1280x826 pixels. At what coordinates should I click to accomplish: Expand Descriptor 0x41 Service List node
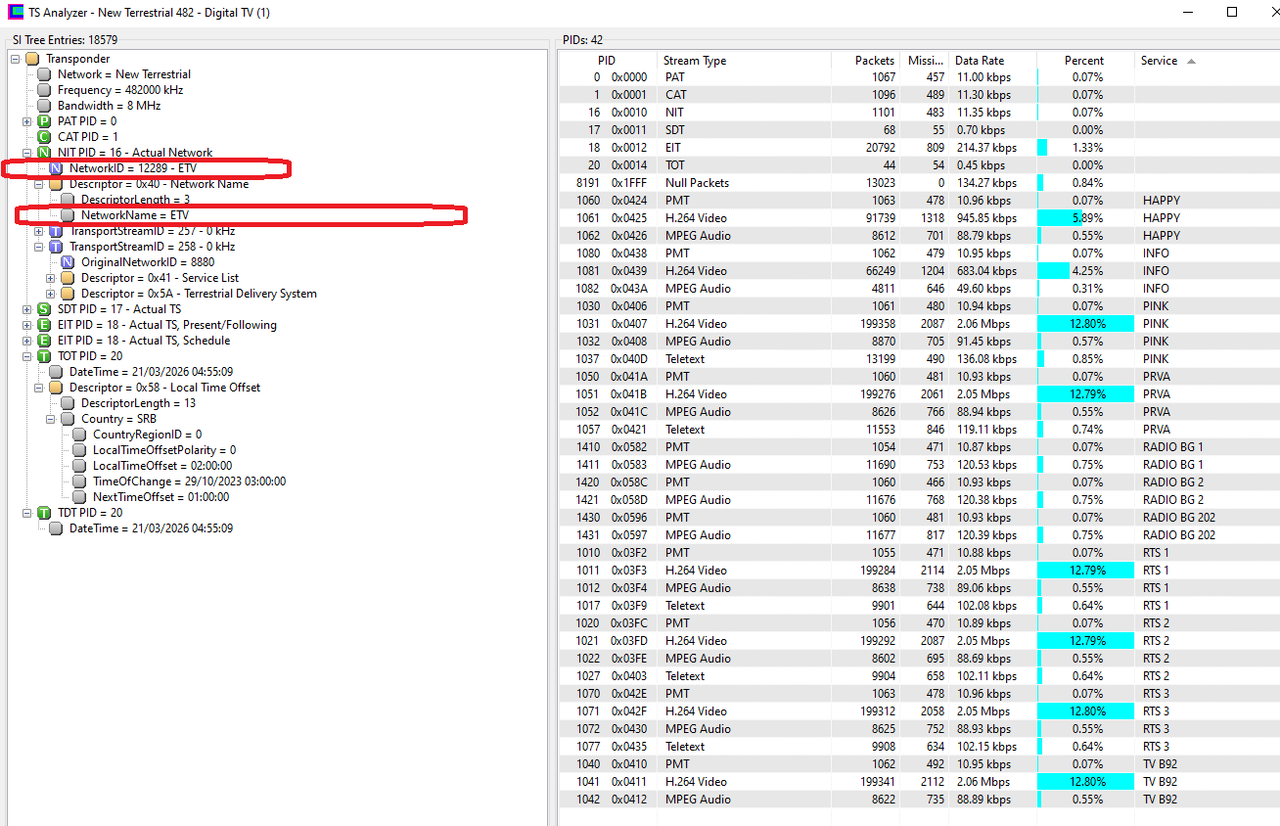pos(51,278)
